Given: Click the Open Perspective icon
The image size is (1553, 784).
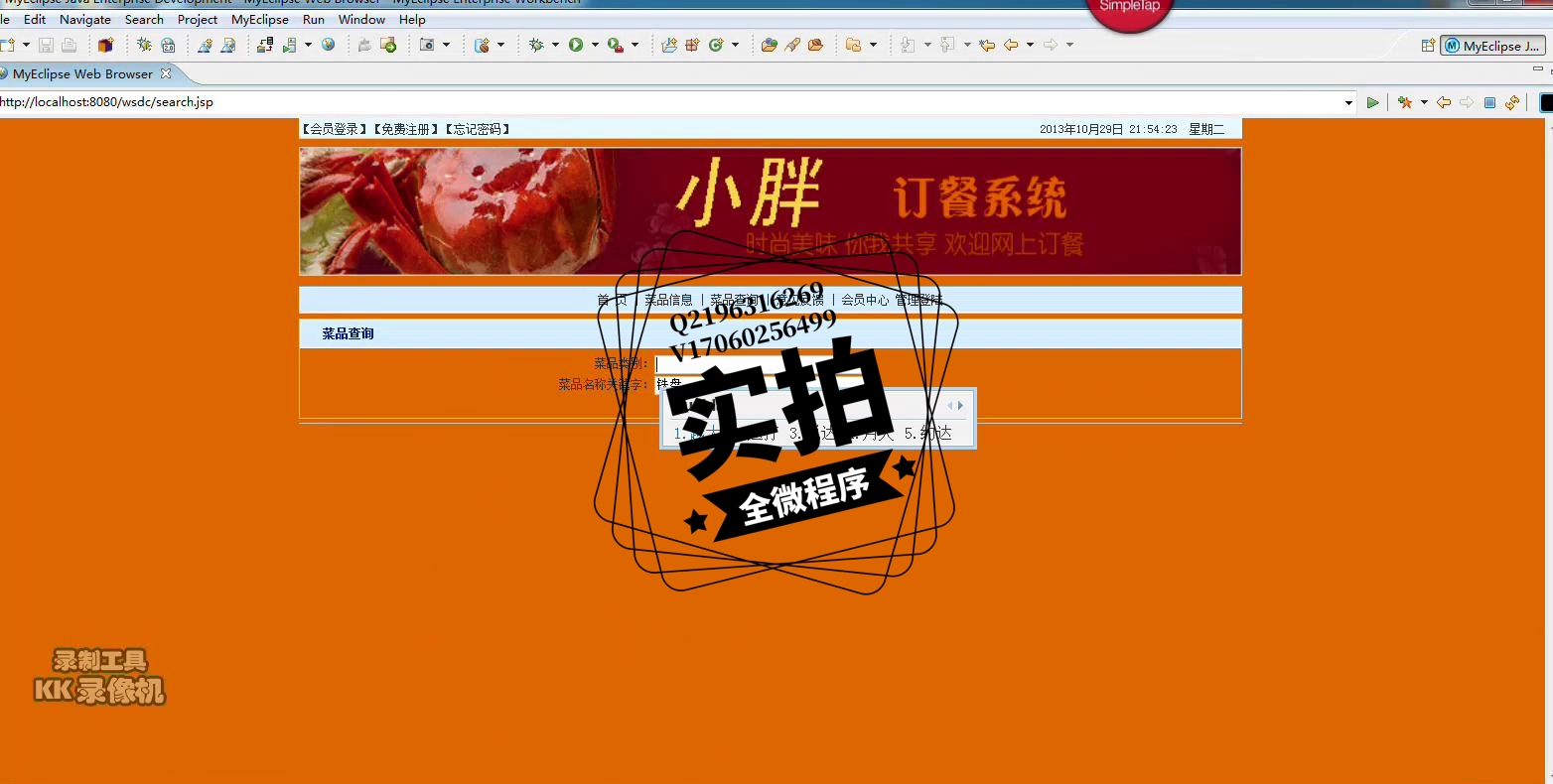Looking at the screenshot, I should (x=1428, y=46).
